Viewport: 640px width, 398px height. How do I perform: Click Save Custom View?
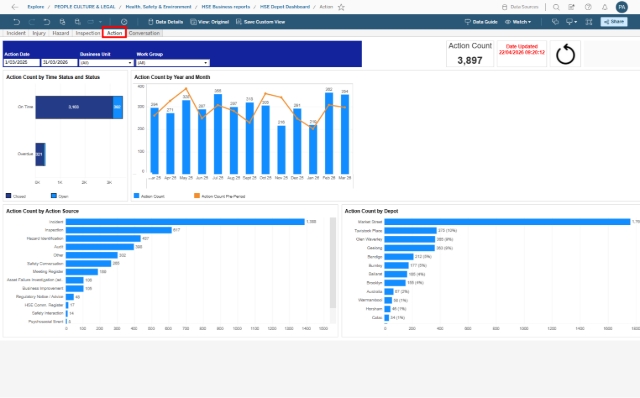(260, 22)
